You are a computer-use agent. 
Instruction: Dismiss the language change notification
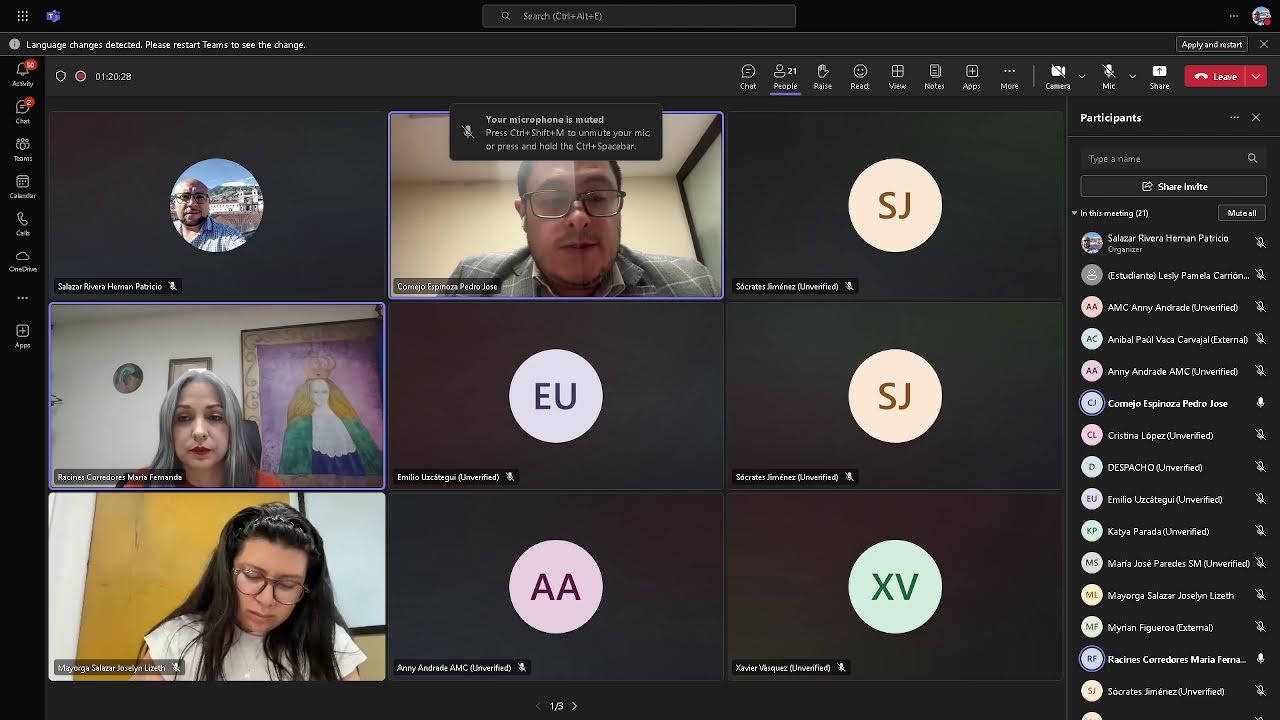click(1263, 44)
